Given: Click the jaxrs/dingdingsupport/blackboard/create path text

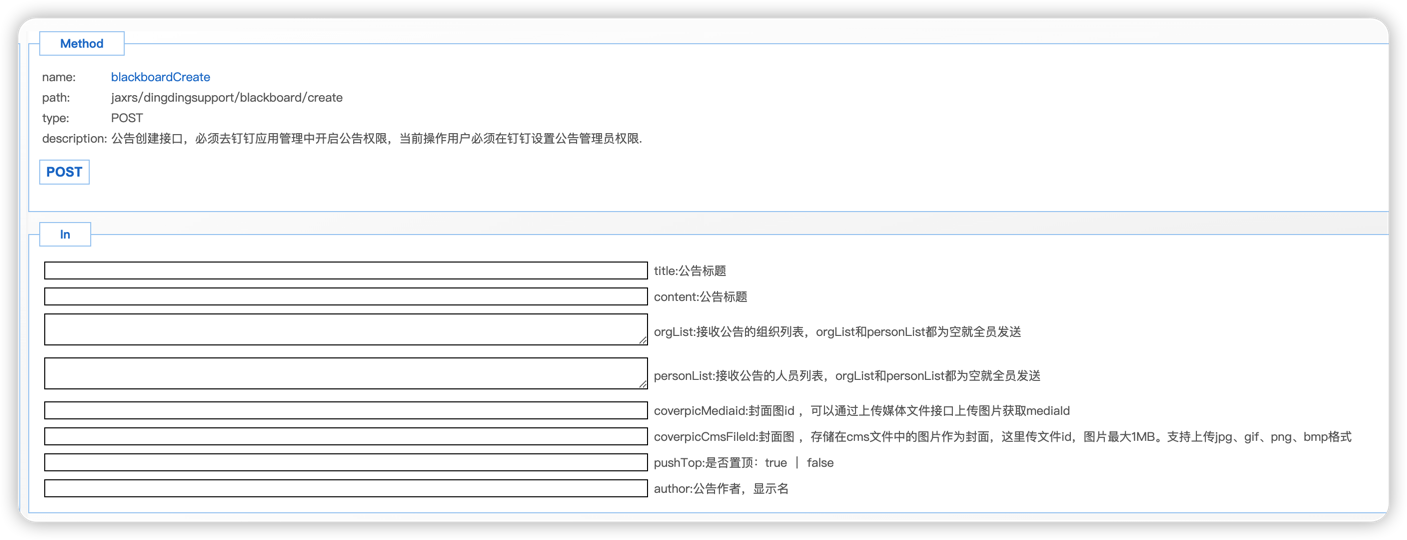Looking at the screenshot, I should [226, 98].
